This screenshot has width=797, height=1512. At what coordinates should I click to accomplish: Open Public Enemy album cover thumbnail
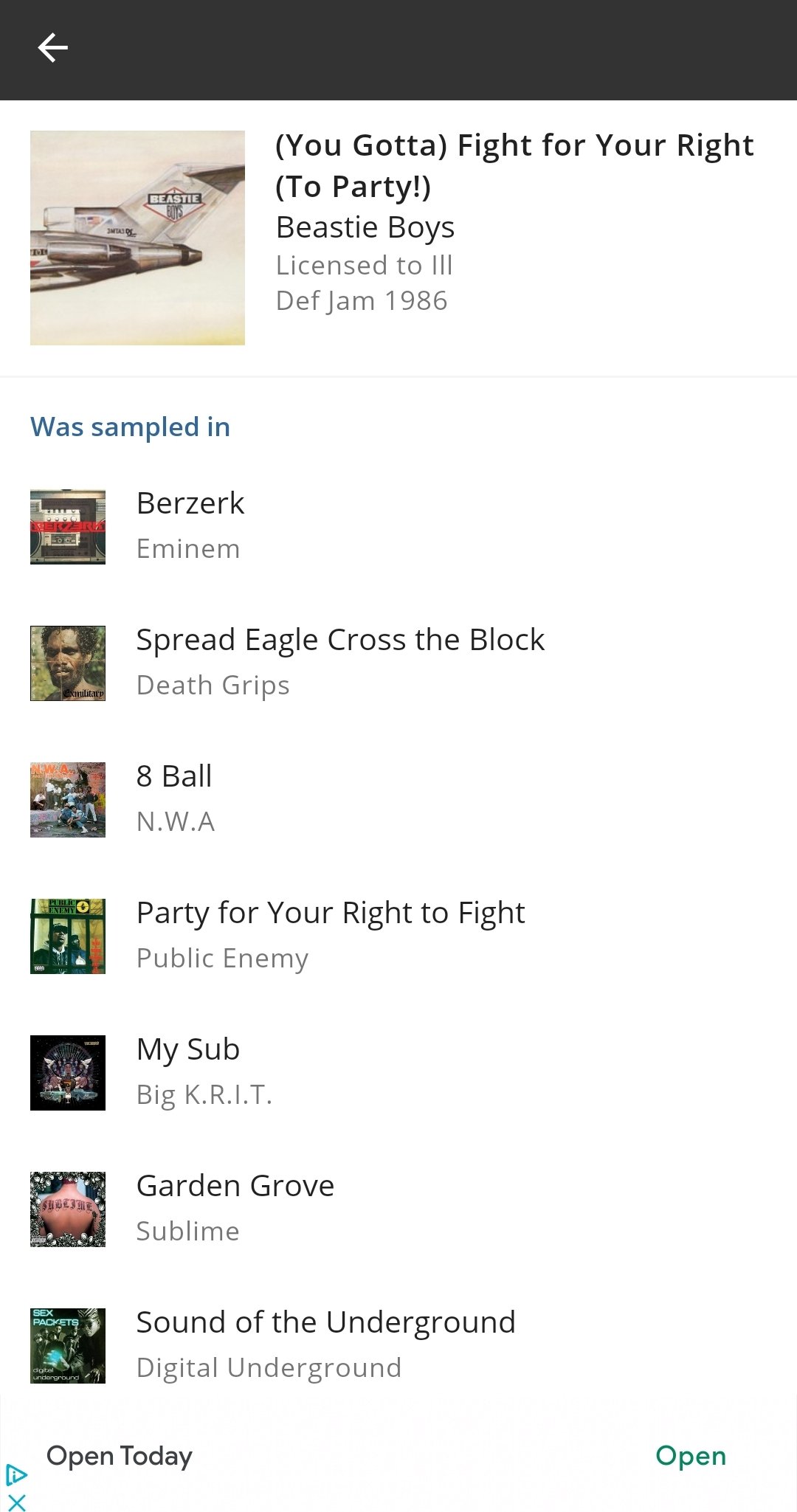[68, 936]
